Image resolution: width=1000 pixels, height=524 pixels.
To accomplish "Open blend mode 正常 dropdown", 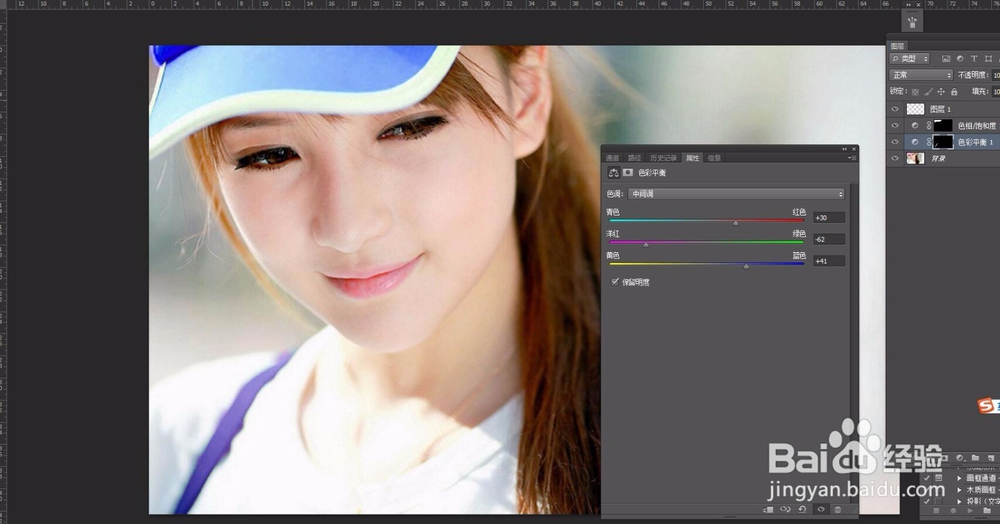I will pyautogui.click(x=921, y=75).
